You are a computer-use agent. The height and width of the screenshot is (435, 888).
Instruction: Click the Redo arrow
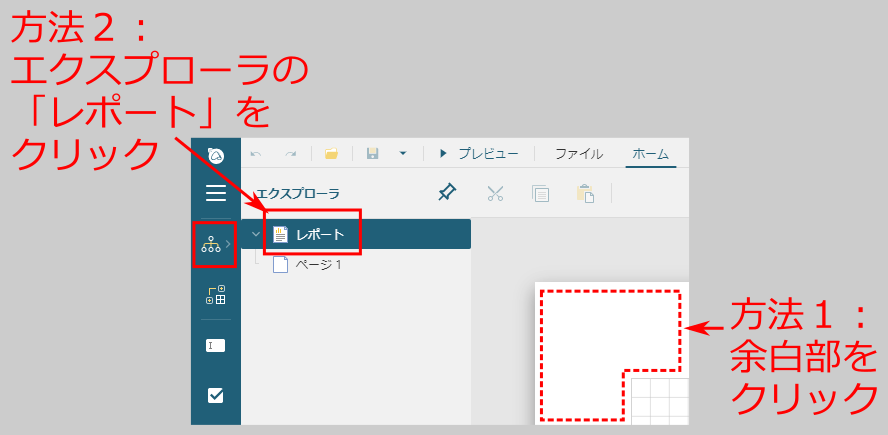point(291,154)
